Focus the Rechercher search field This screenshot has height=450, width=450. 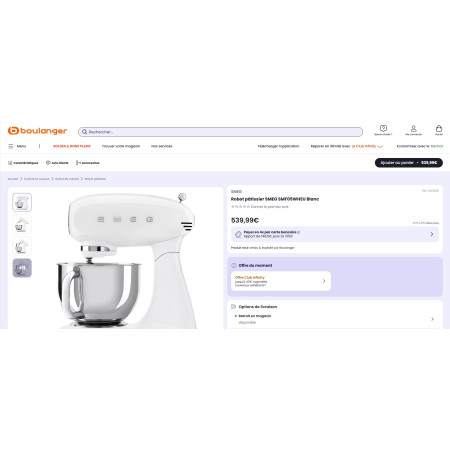tap(220, 132)
